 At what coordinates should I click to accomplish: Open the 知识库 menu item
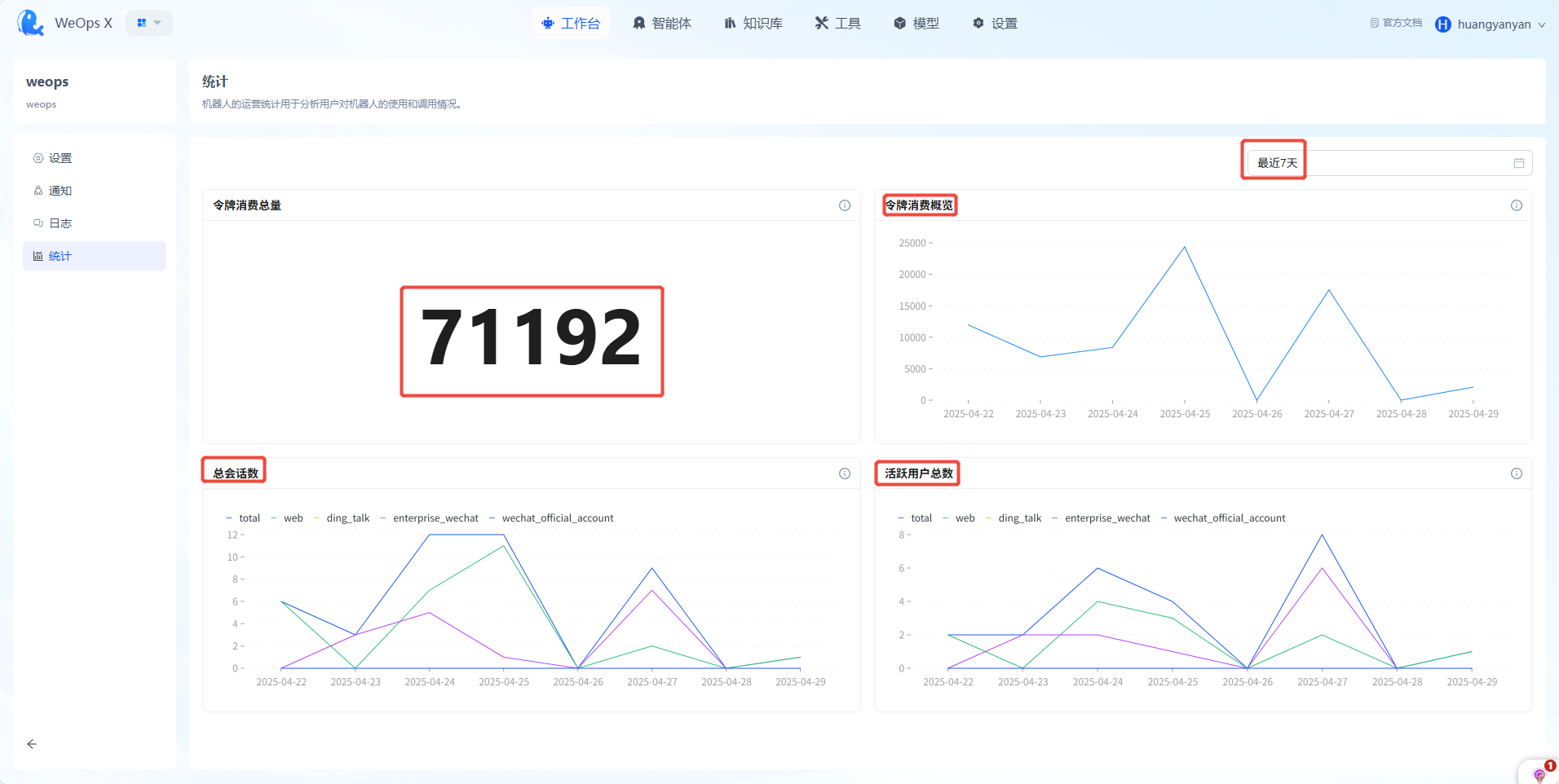coord(753,24)
